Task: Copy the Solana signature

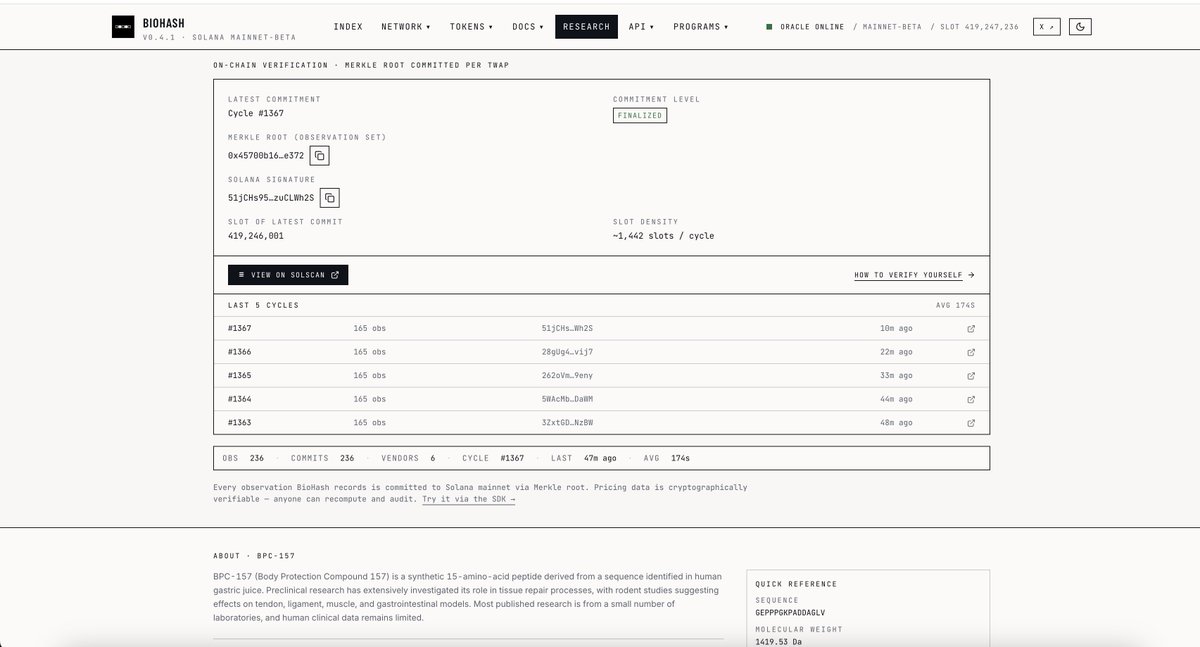Action: pos(330,197)
